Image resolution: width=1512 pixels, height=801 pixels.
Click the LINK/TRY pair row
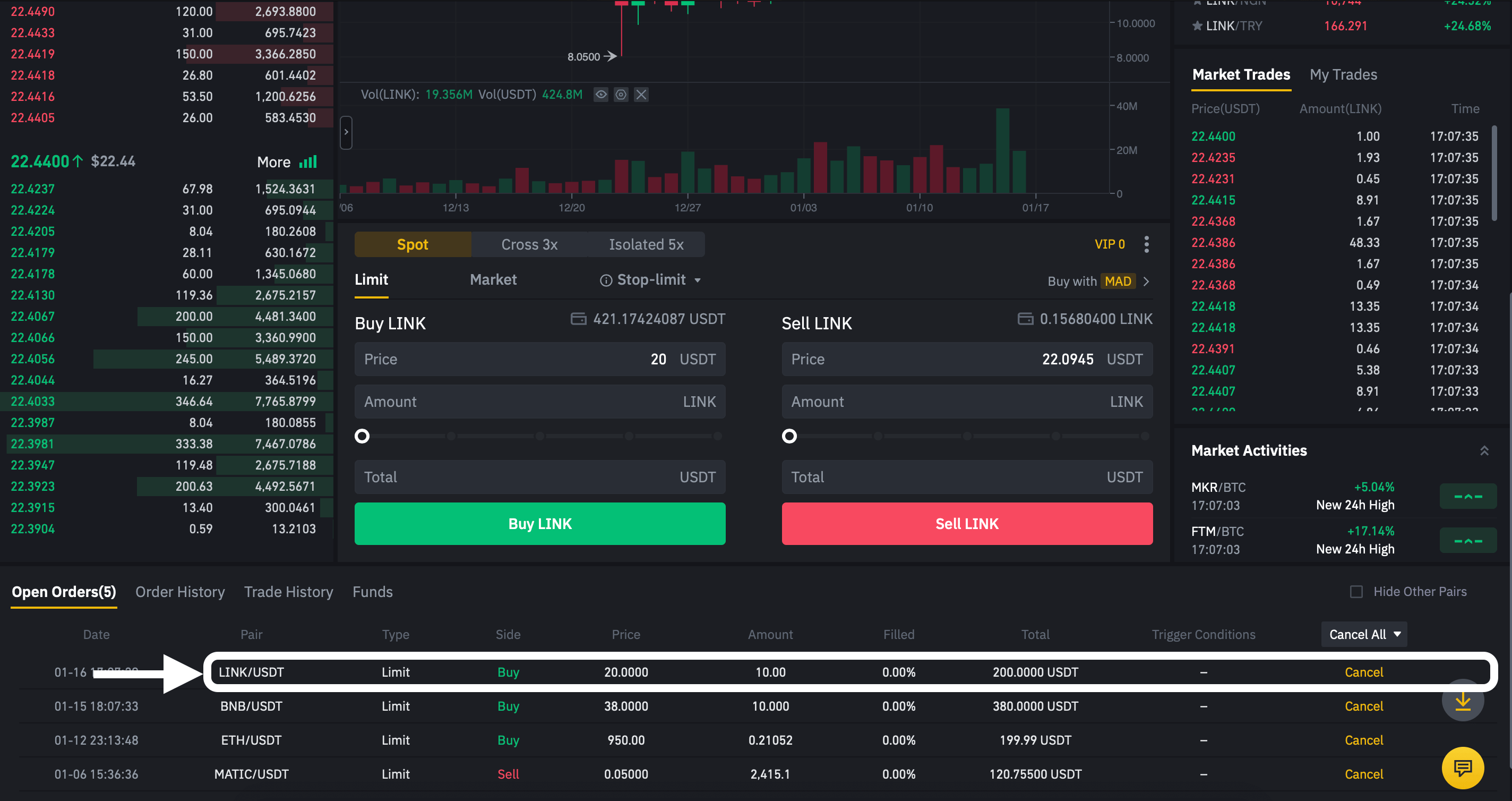pos(1341,26)
